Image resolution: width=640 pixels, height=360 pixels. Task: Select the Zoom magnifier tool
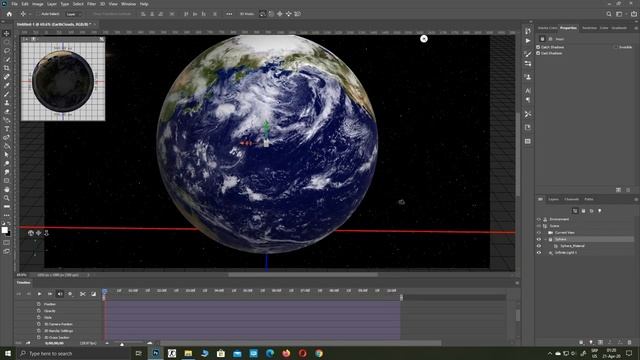[7, 198]
